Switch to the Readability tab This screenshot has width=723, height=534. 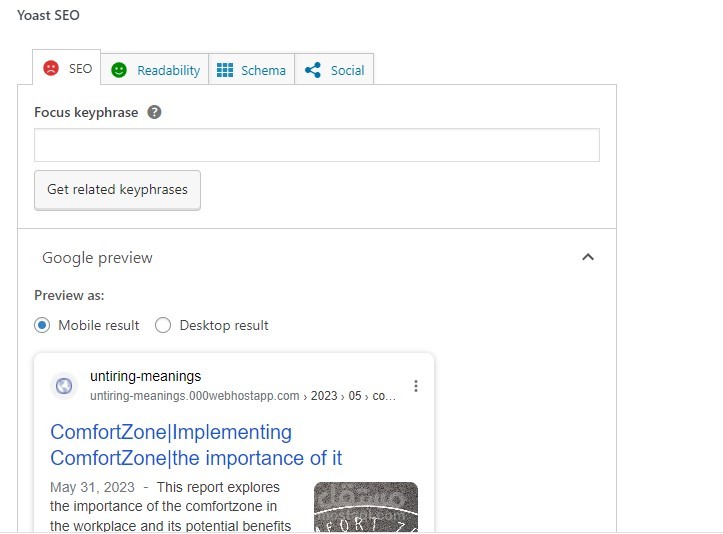[168, 70]
